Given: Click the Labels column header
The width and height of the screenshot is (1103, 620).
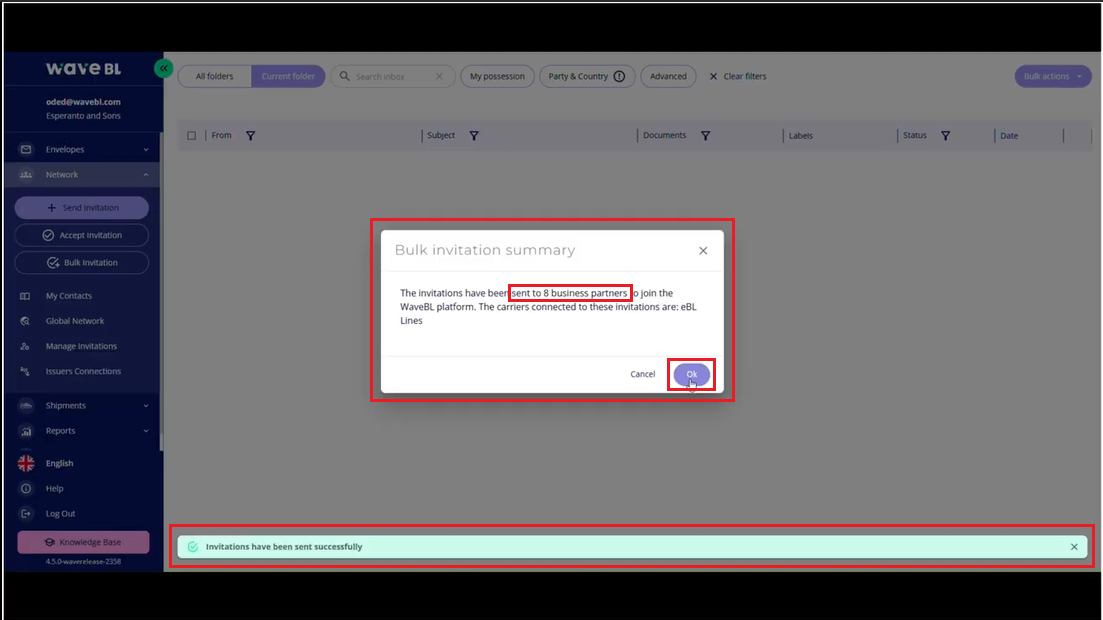Looking at the screenshot, I should [801, 136].
